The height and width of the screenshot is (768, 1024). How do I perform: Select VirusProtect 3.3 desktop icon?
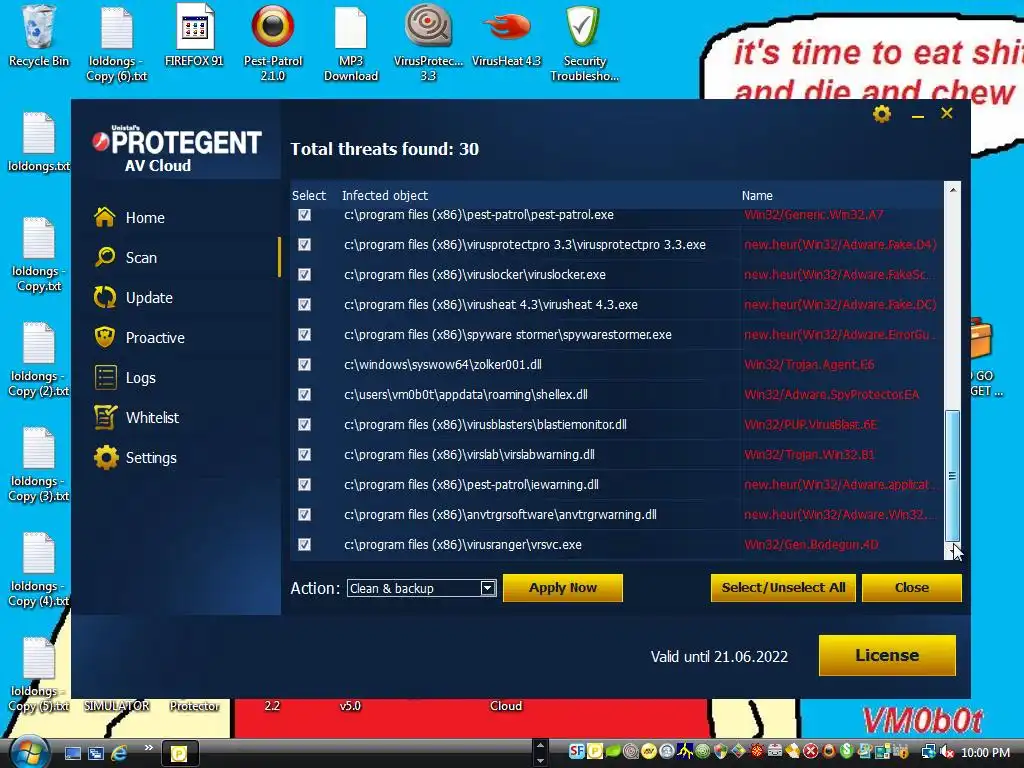coord(428,43)
